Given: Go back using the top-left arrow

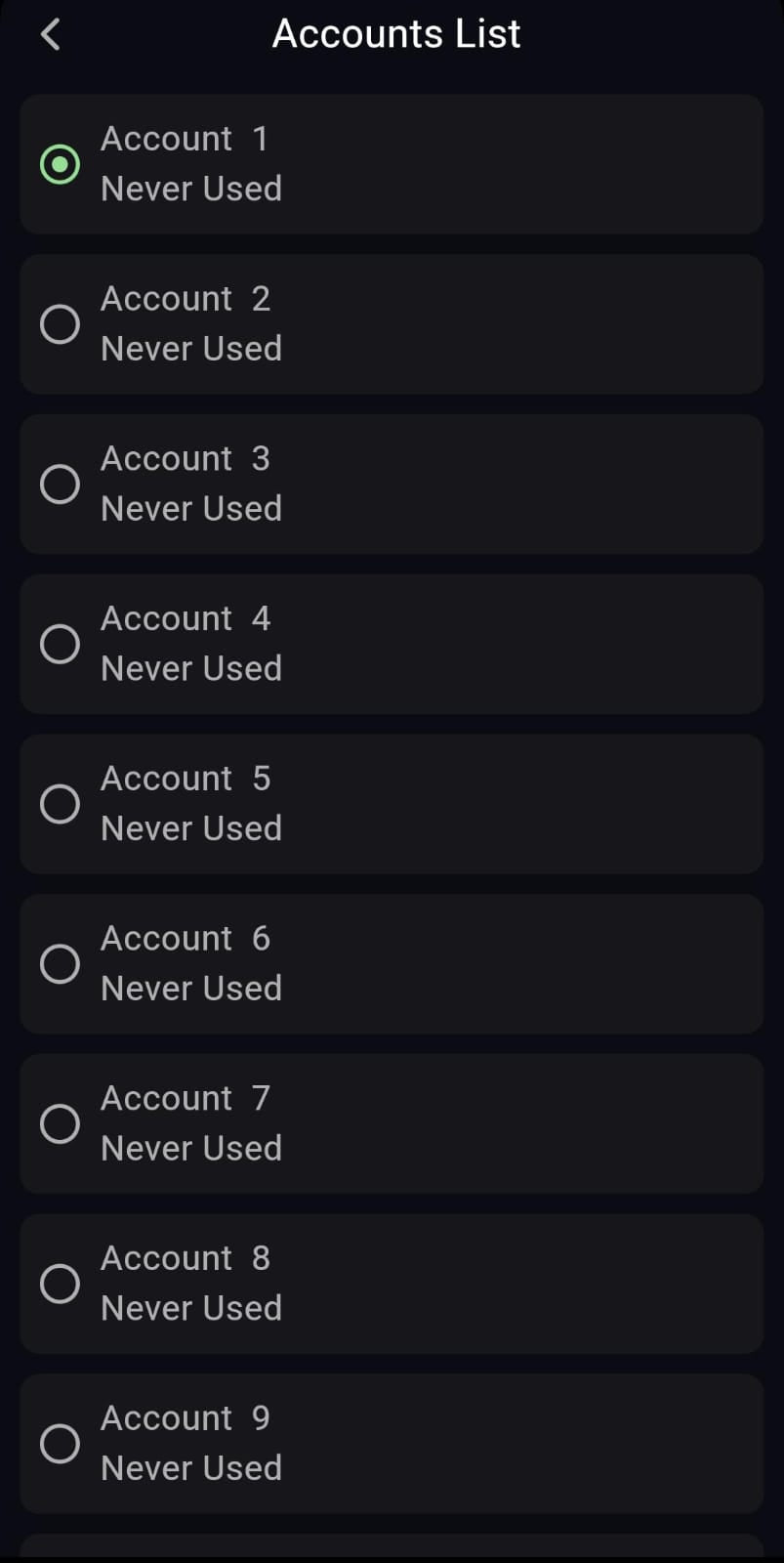Looking at the screenshot, I should (51, 35).
